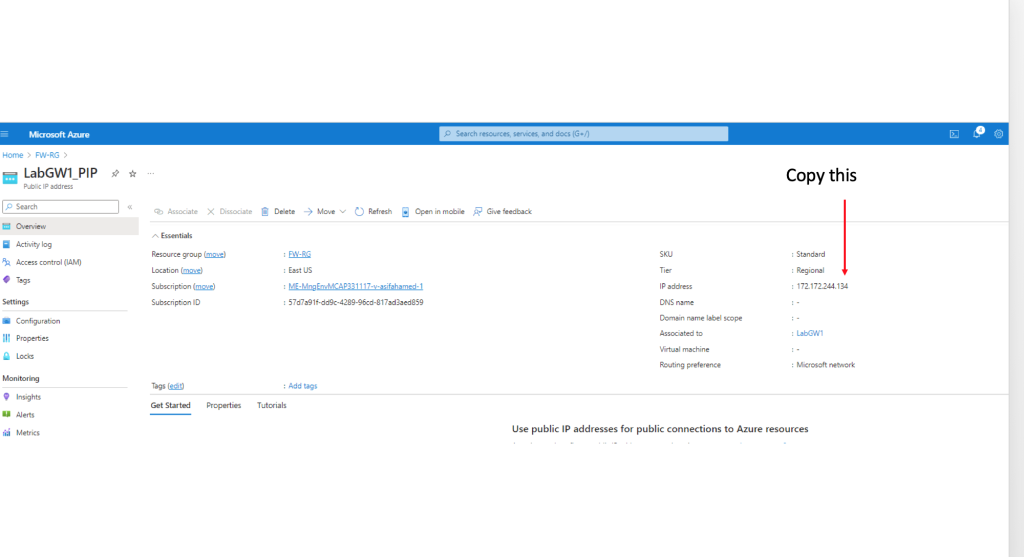Screen dimensions: 1024x557
Task: Open the LabGW1 associated resource link
Action: point(811,333)
